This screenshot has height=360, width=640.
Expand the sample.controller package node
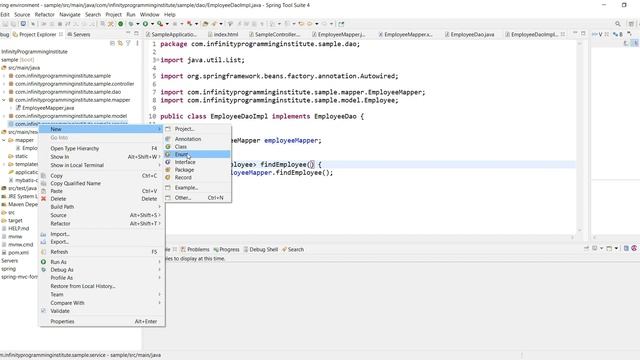coord(4,84)
